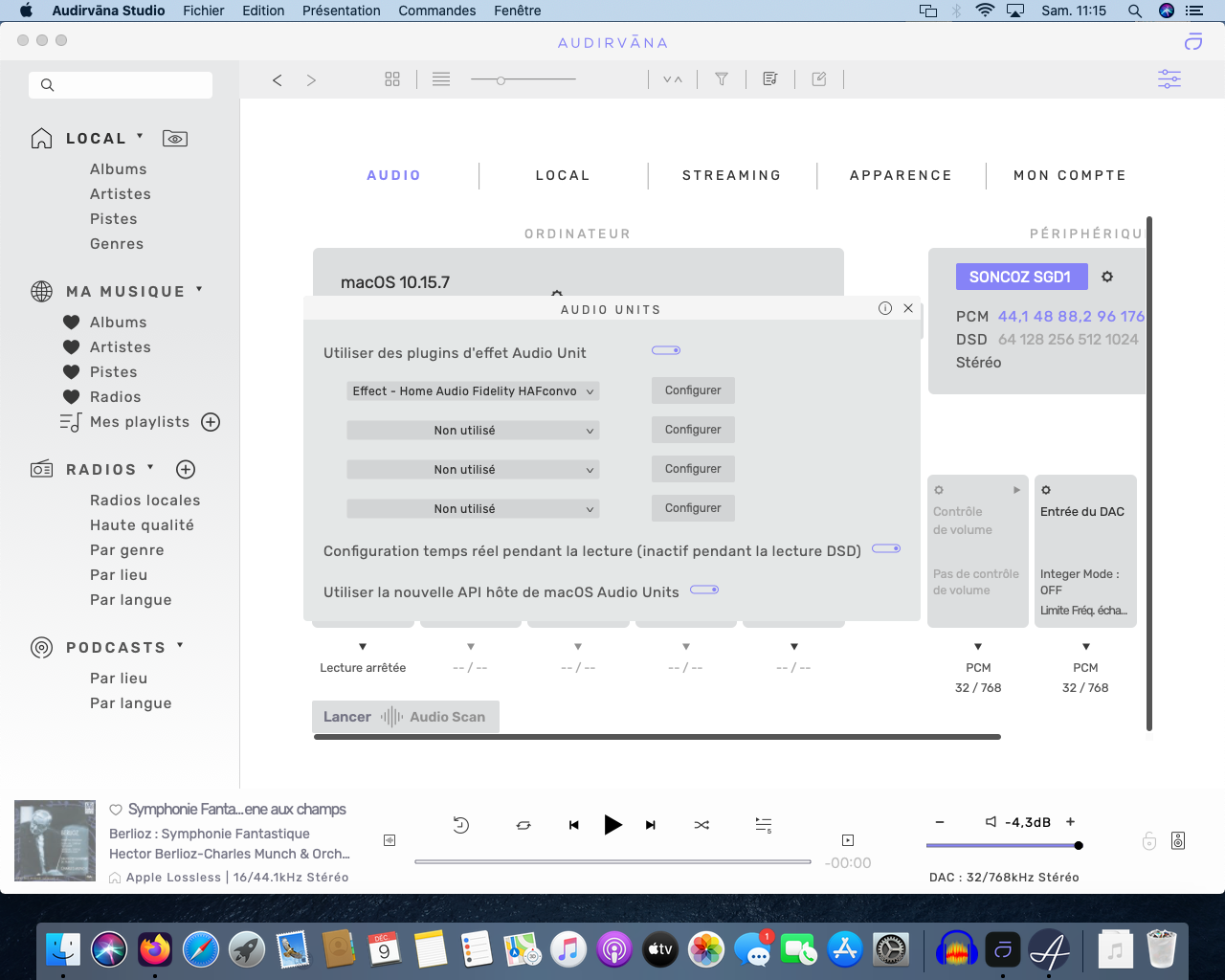This screenshot has width=1225, height=980.
Task: Click Configurer for second plugin slot
Action: pyautogui.click(x=693, y=430)
